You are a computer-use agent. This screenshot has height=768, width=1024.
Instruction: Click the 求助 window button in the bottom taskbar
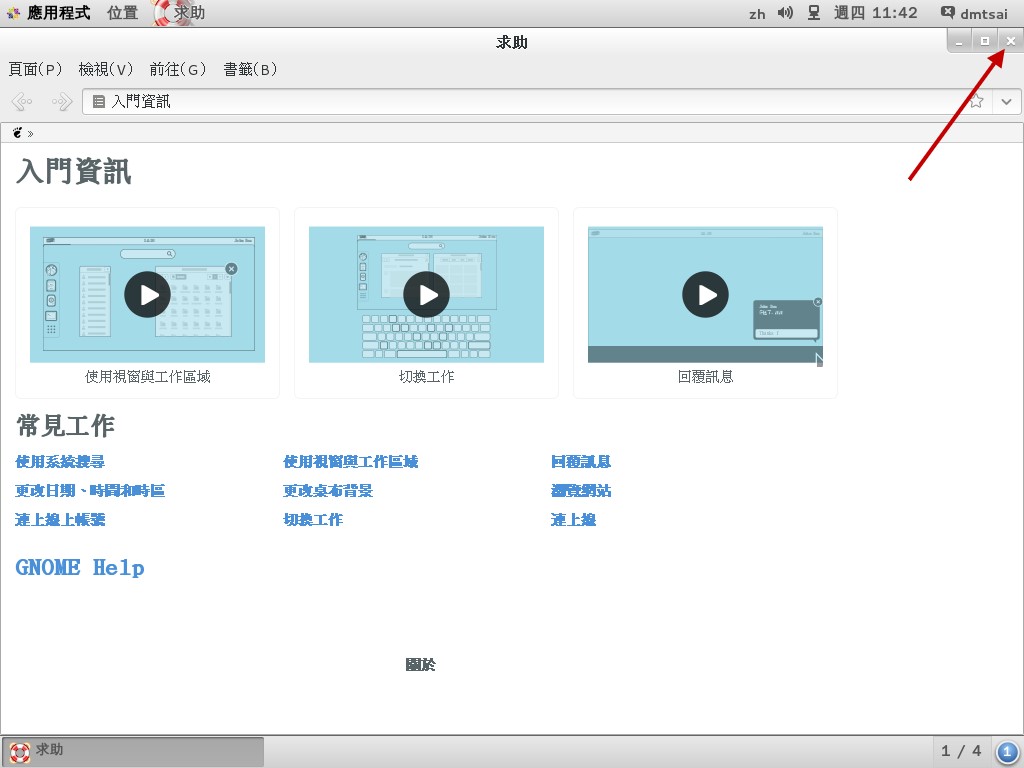(x=130, y=750)
